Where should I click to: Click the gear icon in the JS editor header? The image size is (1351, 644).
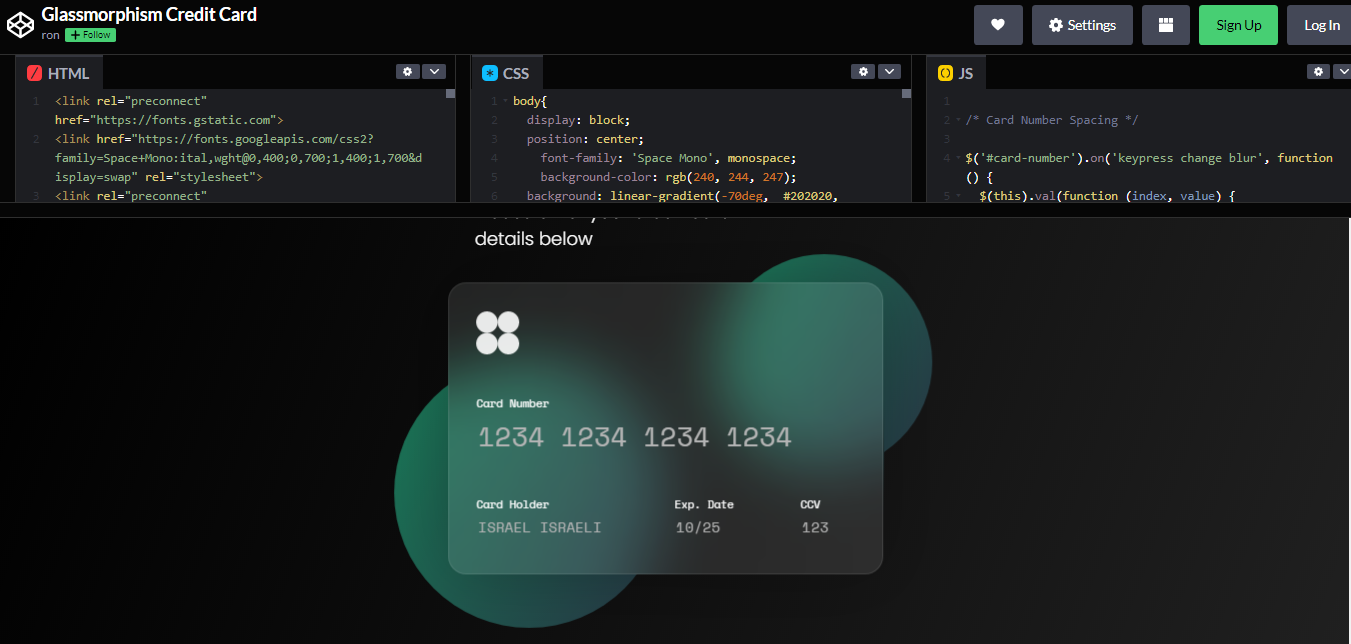click(1317, 71)
